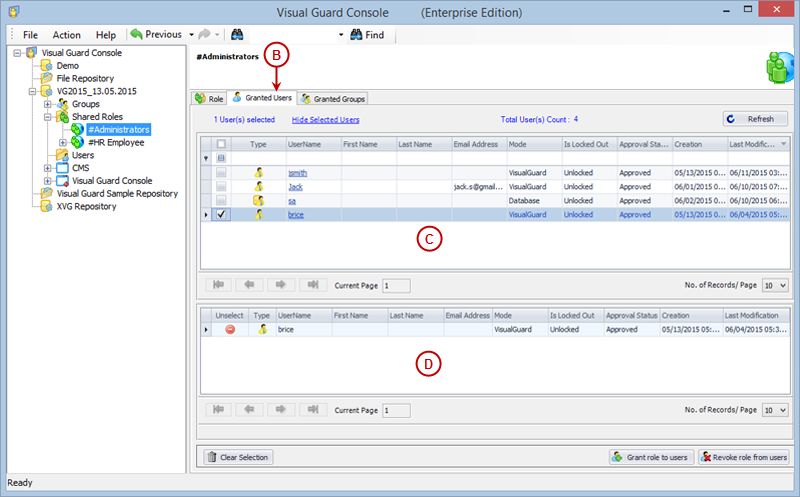Expand the #HR Employee role node
This screenshot has height=497, width=800.
pyautogui.click(x=63, y=142)
